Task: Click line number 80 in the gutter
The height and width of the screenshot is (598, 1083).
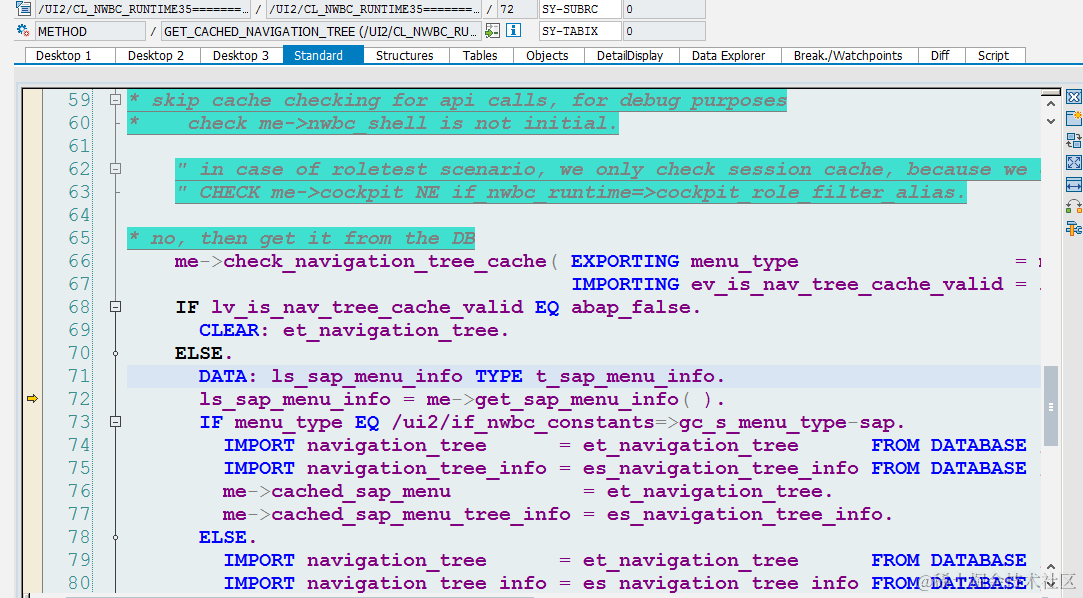Action: point(79,583)
